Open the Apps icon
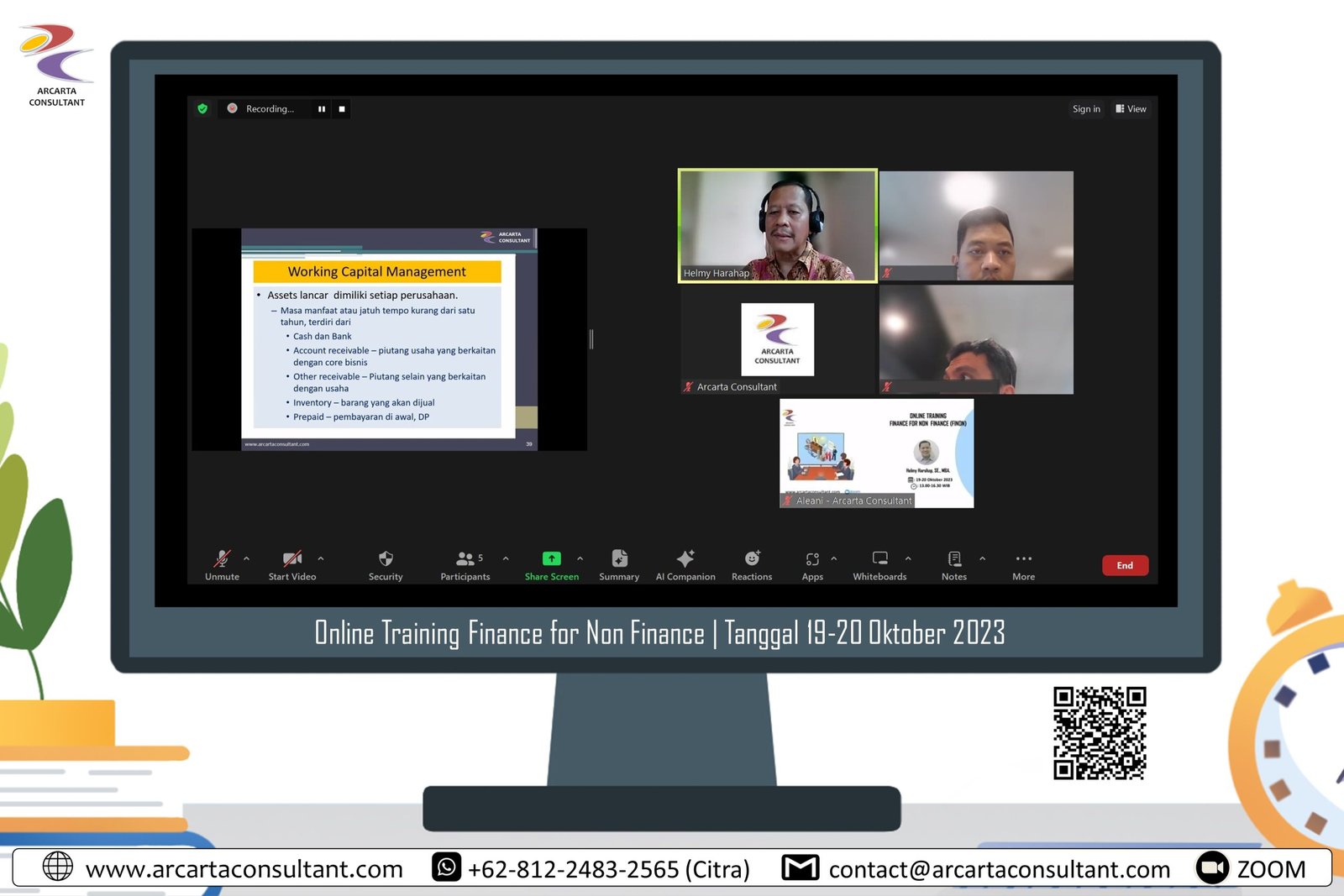 812,560
